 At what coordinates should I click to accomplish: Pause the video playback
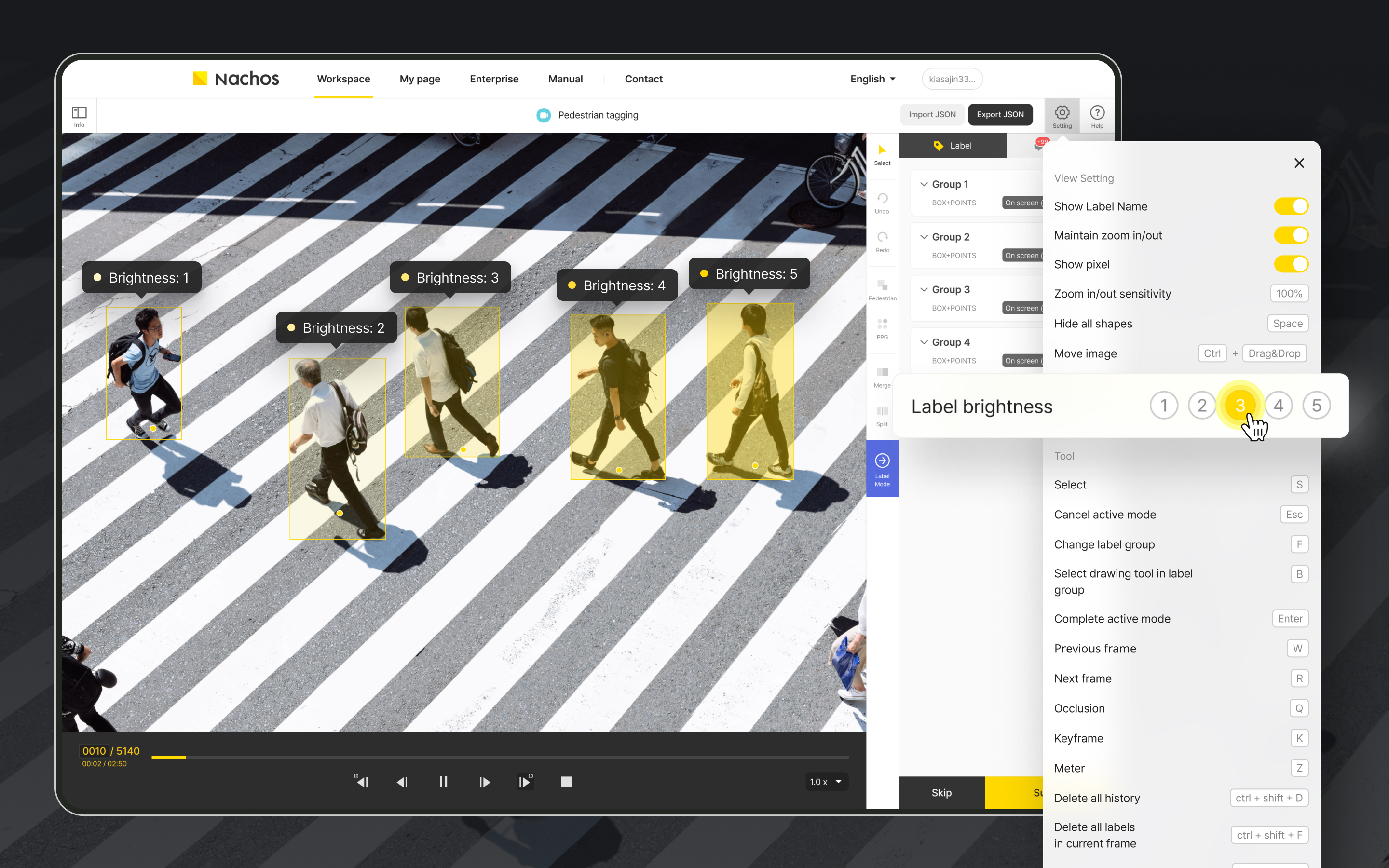pos(443,781)
